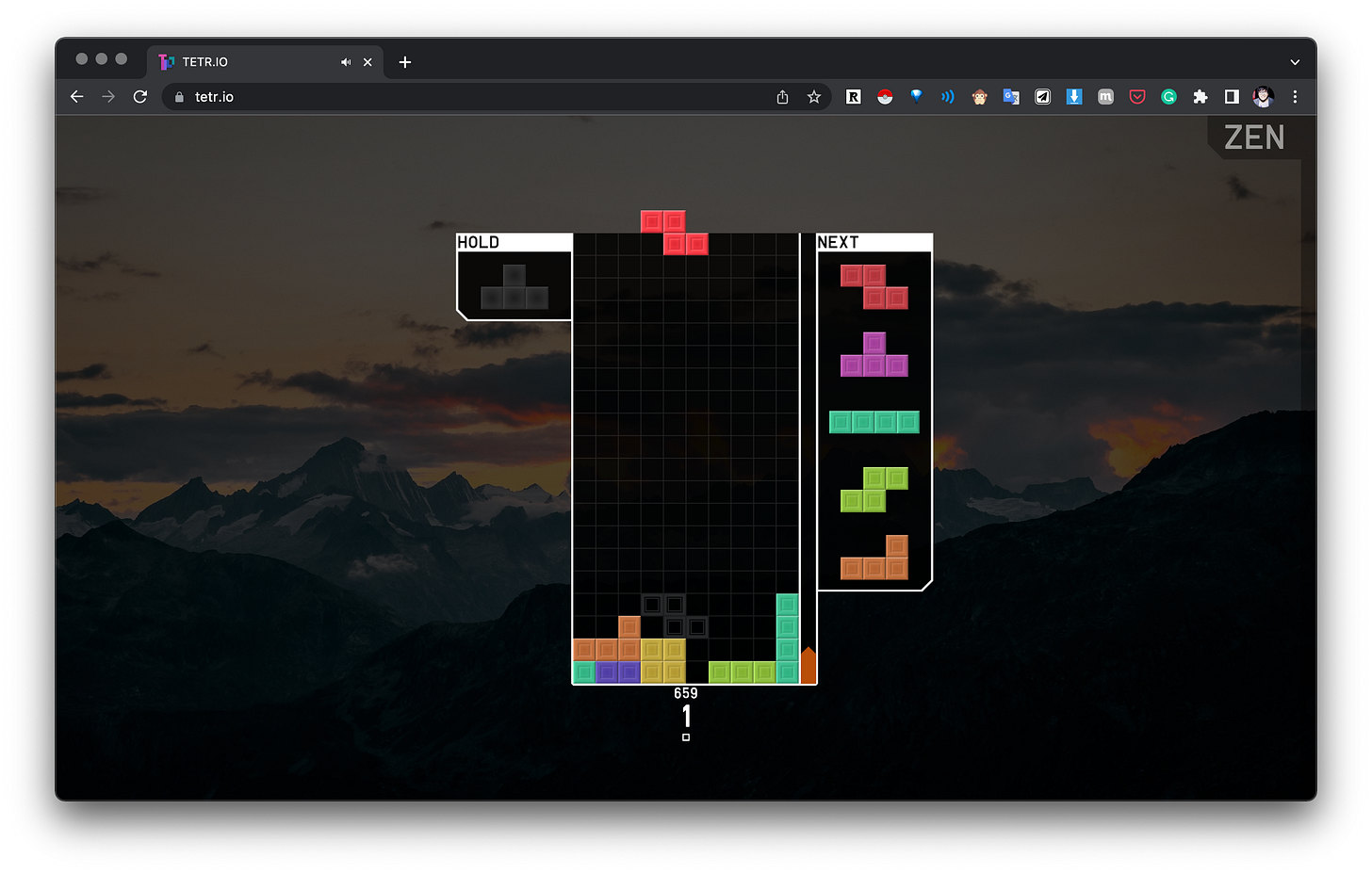Open the Google Translate extension
This screenshot has width=1372, height=874.
pos(1011,97)
